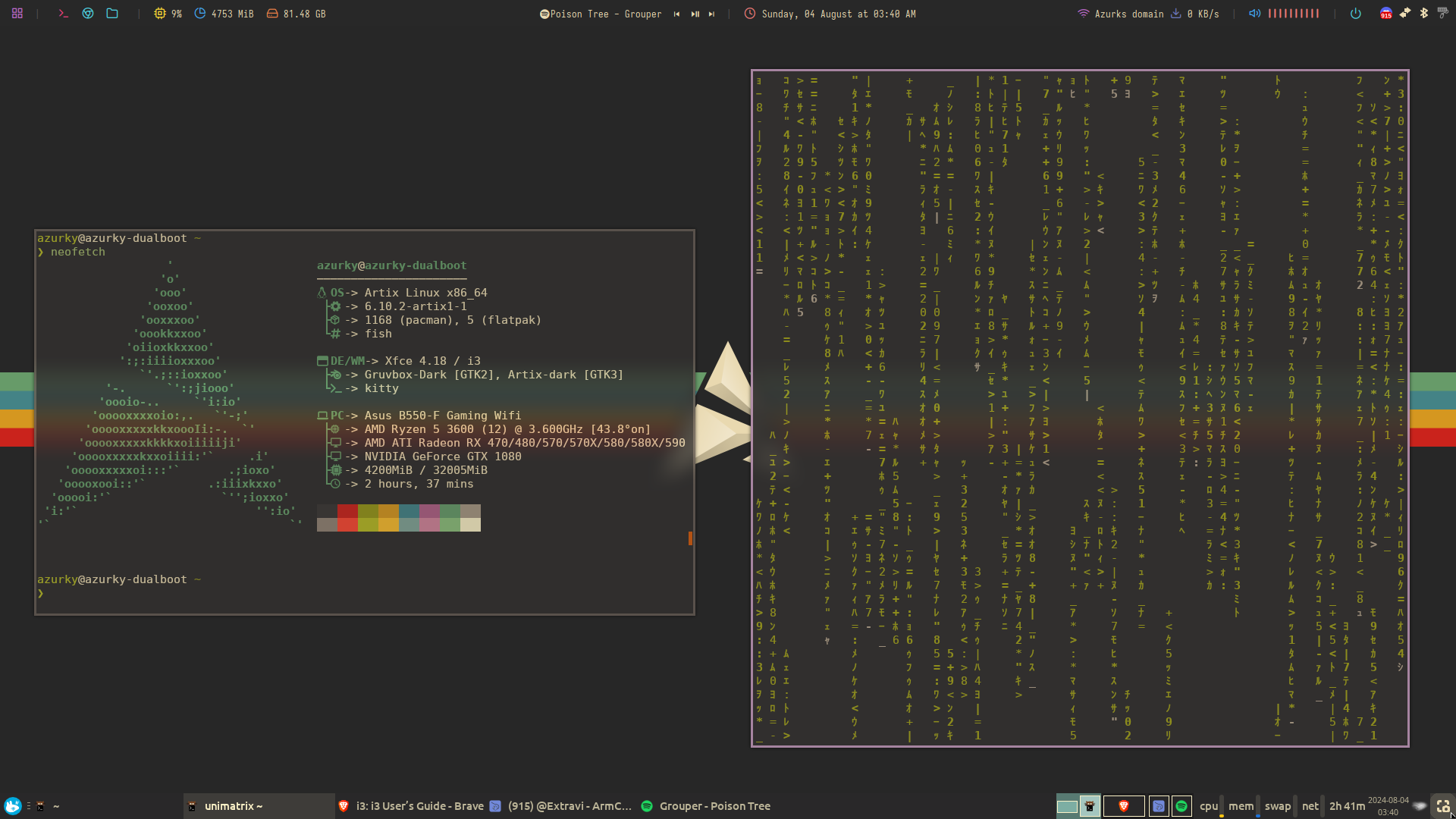The height and width of the screenshot is (819, 1456).
Task: Click the RAM usage 4753 MiB module
Action: [224, 14]
